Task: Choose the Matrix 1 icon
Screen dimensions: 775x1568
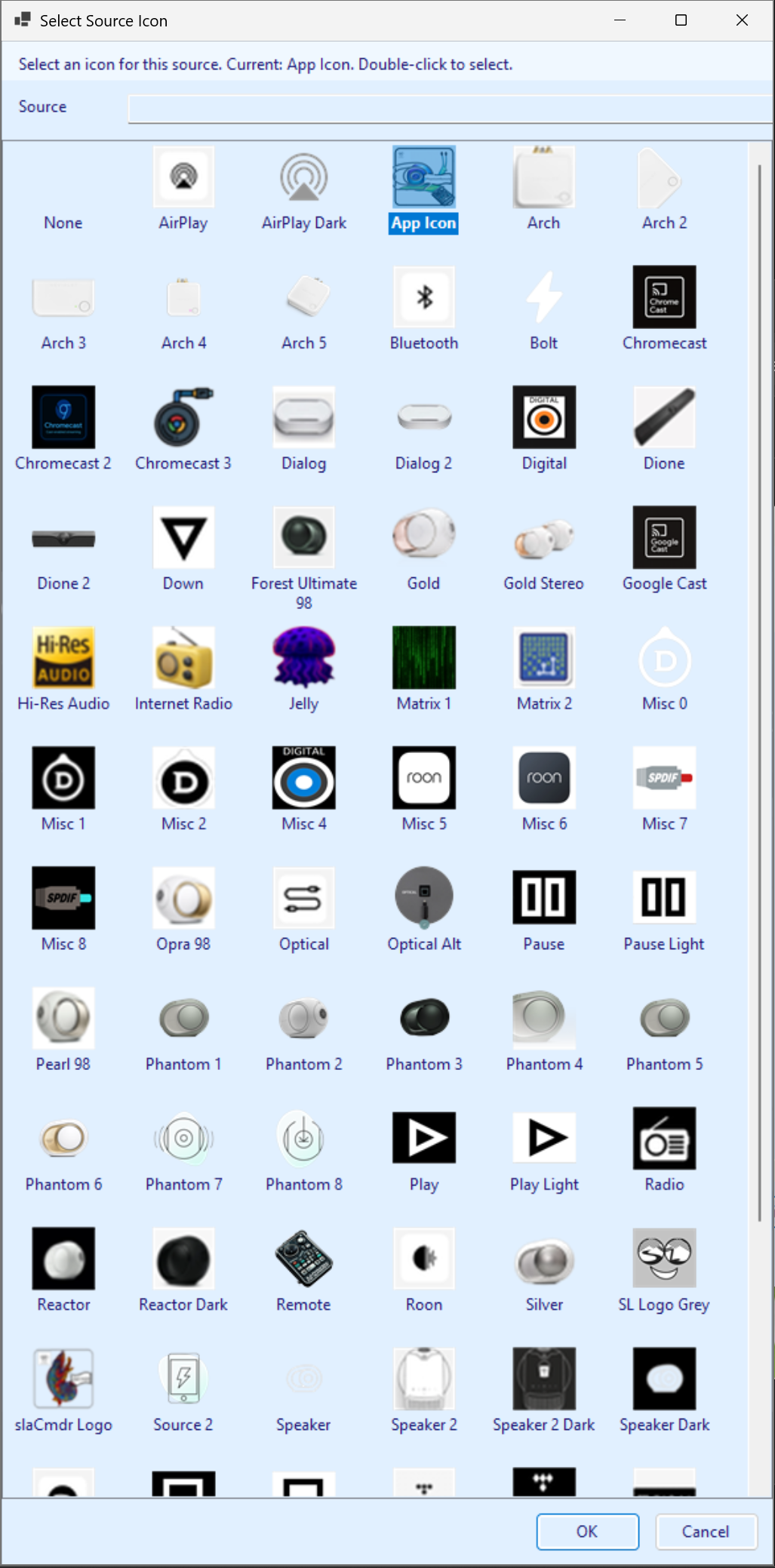Action: [x=424, y=657]
